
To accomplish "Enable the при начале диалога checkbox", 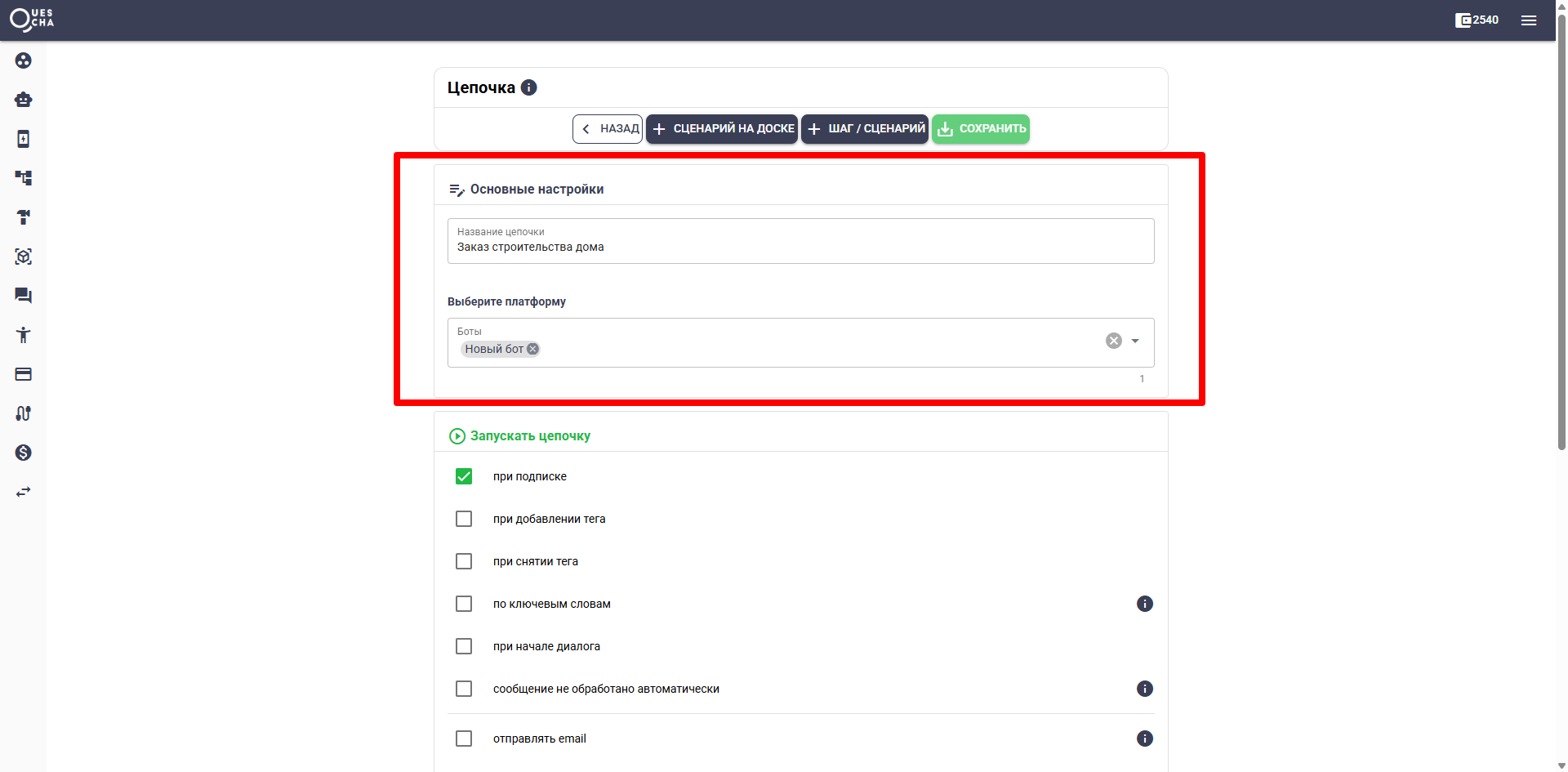I will 464,646.
